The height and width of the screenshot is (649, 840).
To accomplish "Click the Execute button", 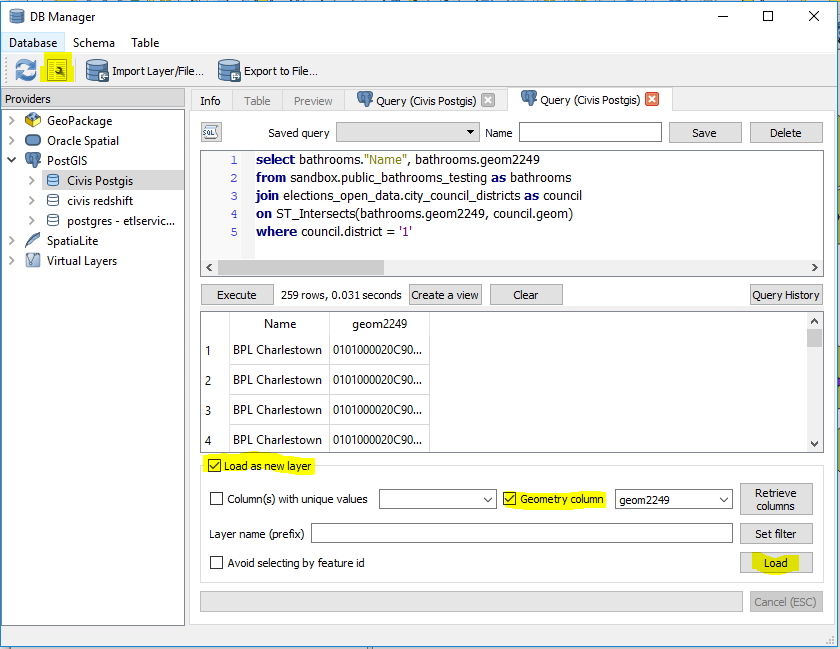I will tap(236, 294).
